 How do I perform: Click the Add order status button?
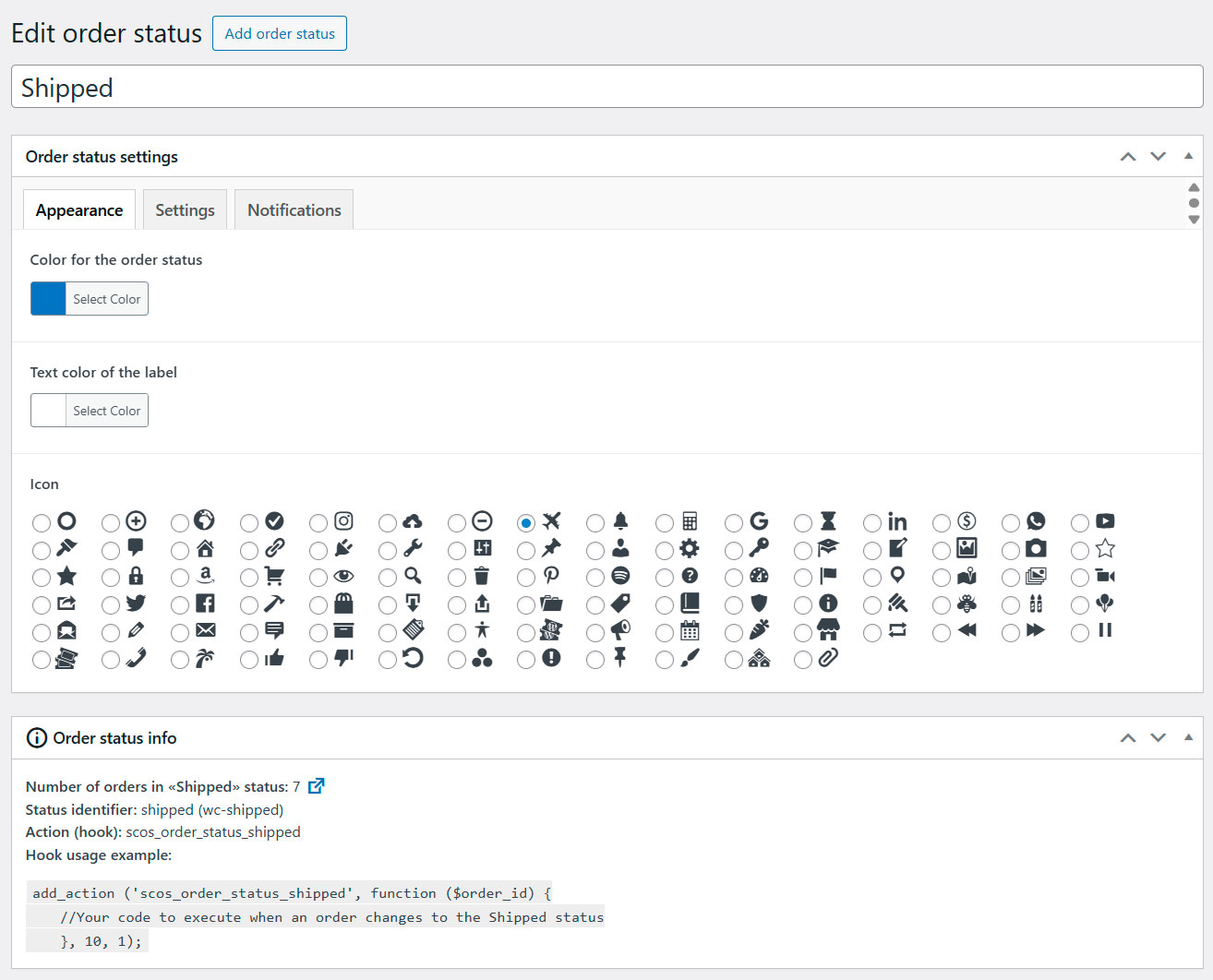(x=279, y=33)
